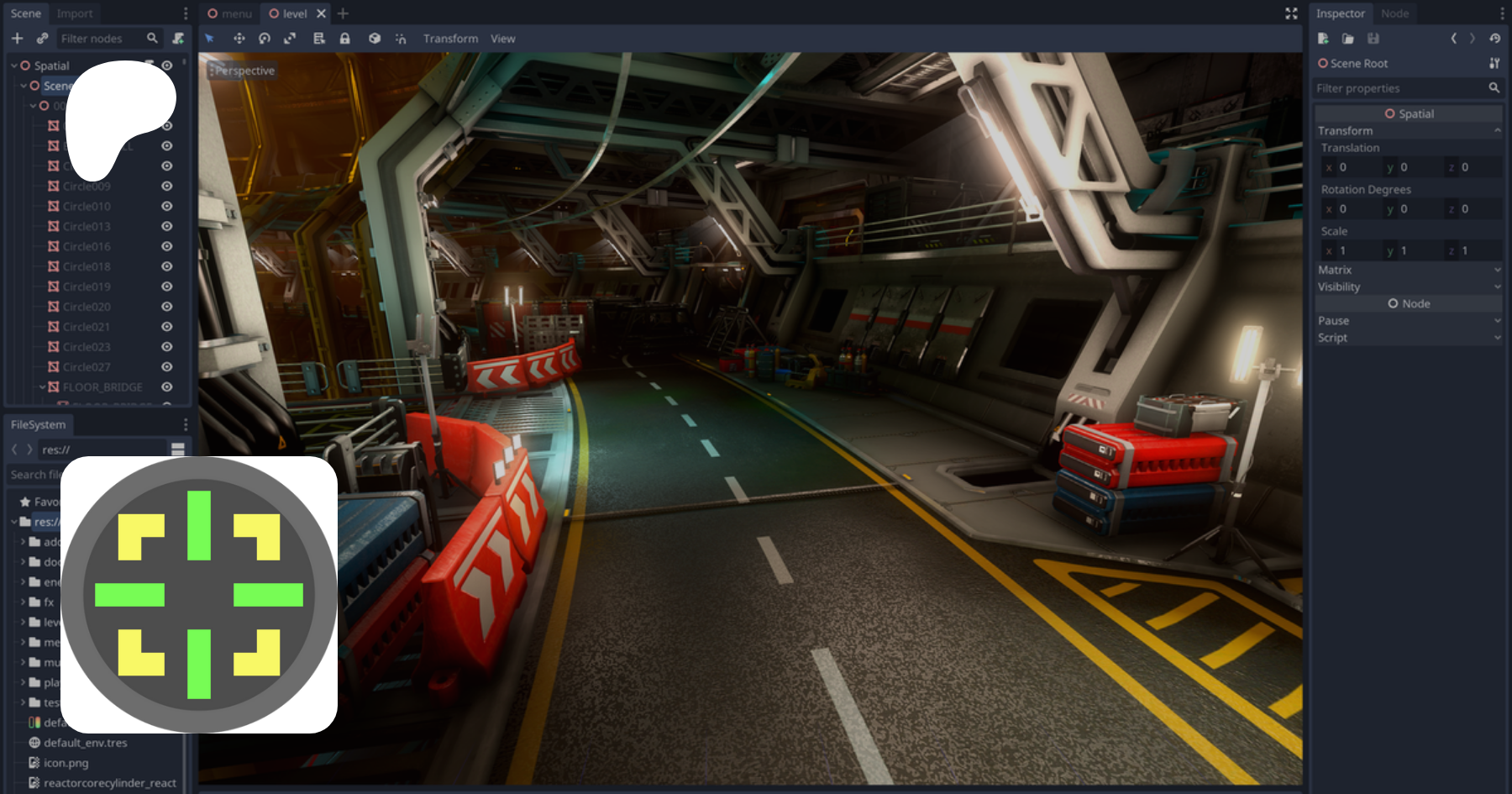
Task: Select the Scale mode tool
Action: coord(290,39)
